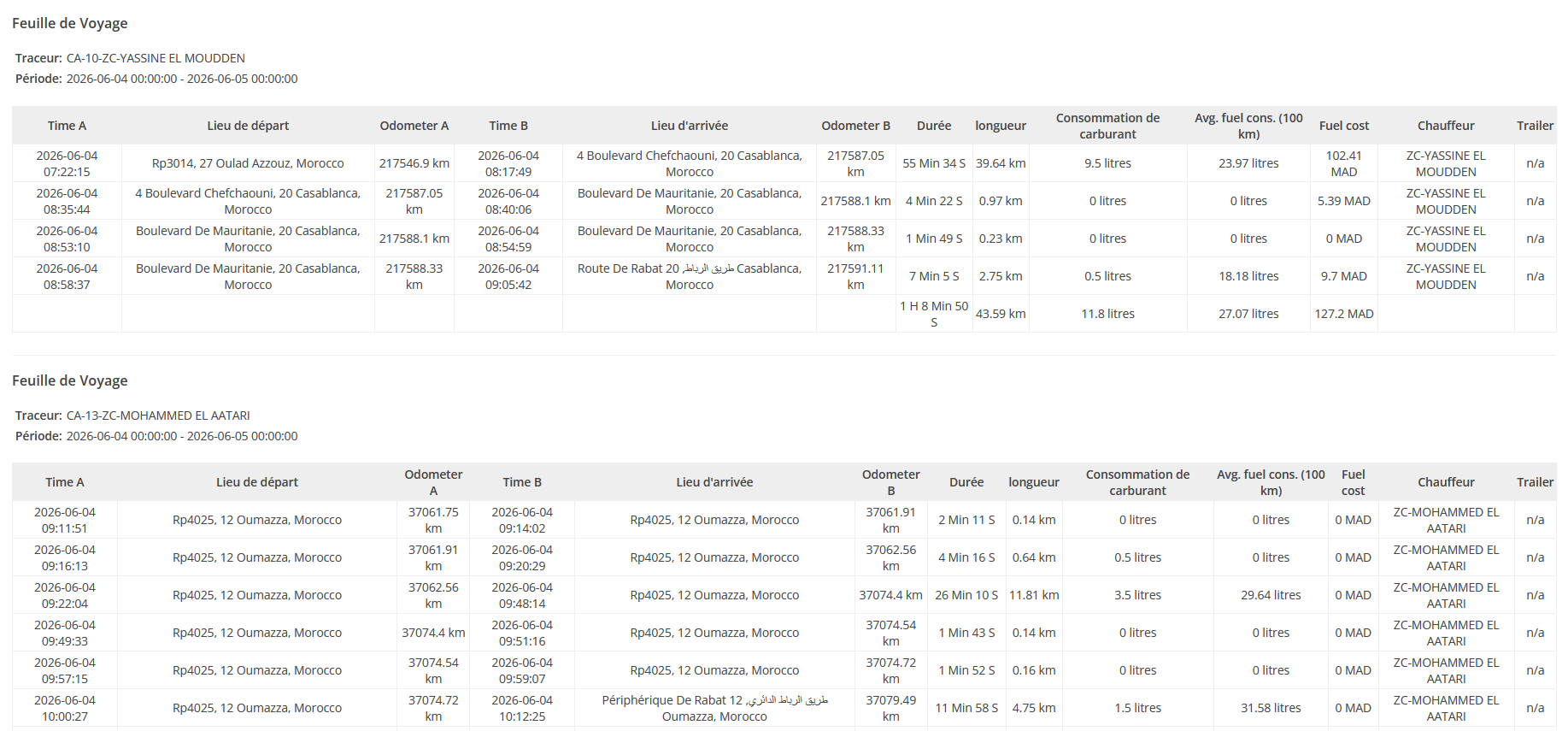The image size is (1568, 731).
Task: Select tracer name 'CA-10-ZC-YASSINE EL MOUDDEN'
Action: 156,58
